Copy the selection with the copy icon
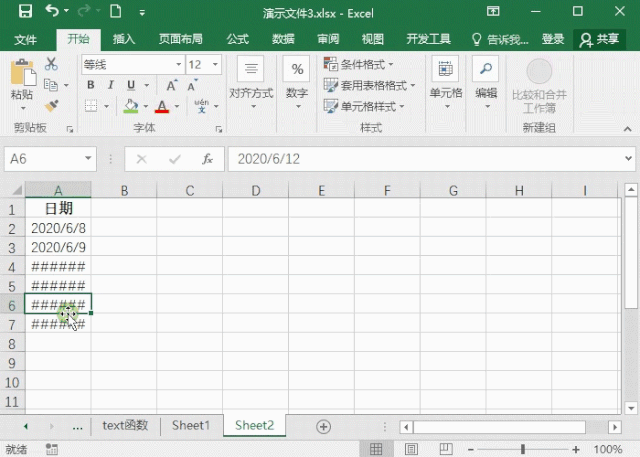Image resolution: width=640 pixels, height=457 pixels. pyautogui.click(x=51, y=85)
